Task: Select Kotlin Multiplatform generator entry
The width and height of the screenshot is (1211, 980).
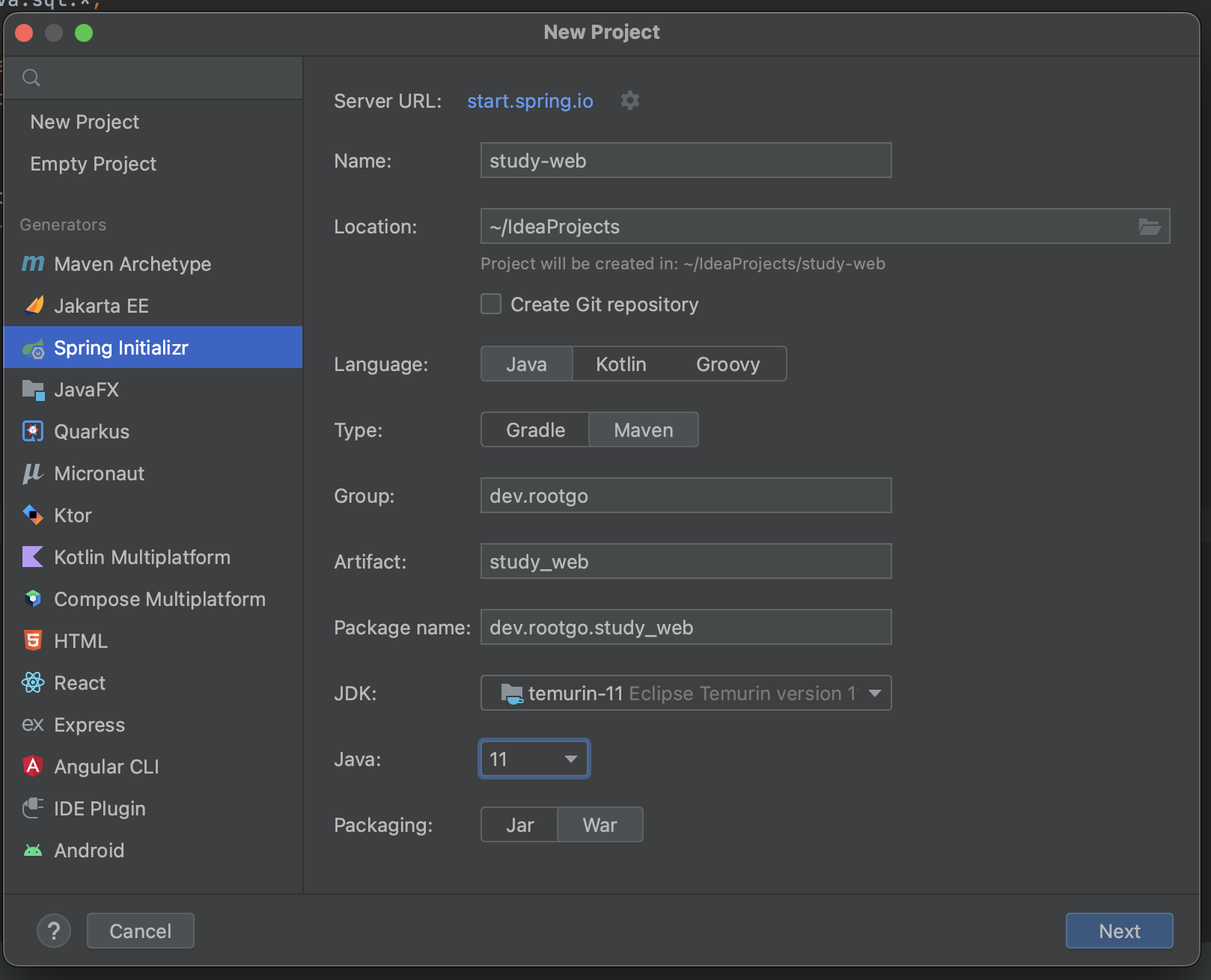Action: click(153, 557)
